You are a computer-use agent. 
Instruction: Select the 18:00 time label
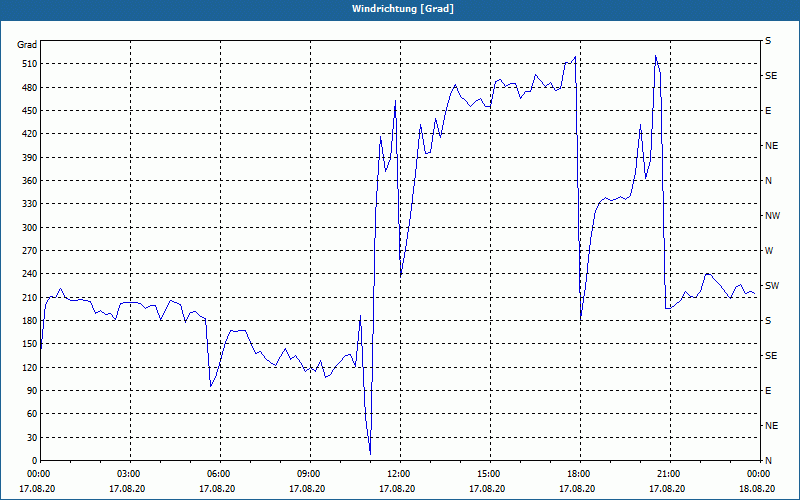click(580, 474)
